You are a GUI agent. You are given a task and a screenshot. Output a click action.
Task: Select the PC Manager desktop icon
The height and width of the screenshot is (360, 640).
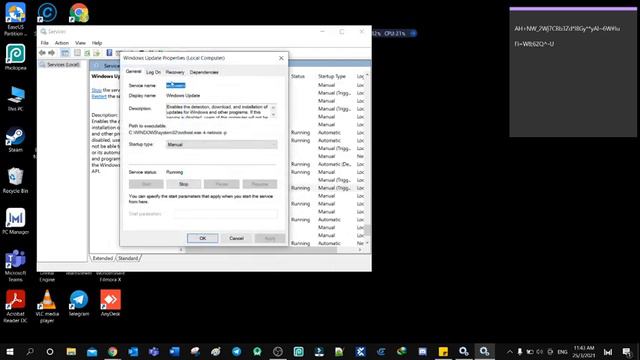(x=16, y=221)
